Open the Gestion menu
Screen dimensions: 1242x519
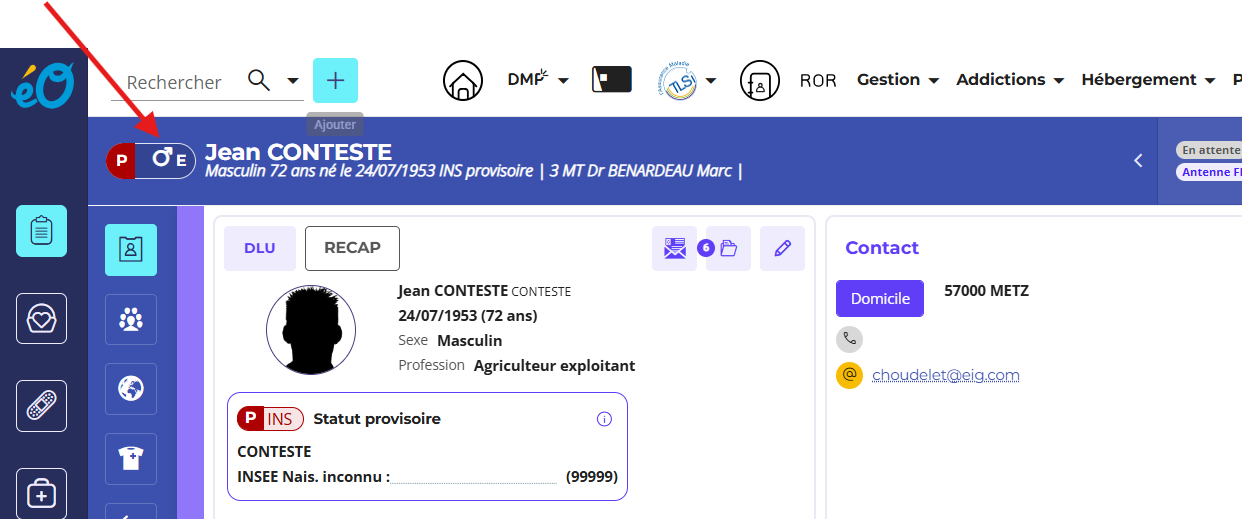coord(897,80)
